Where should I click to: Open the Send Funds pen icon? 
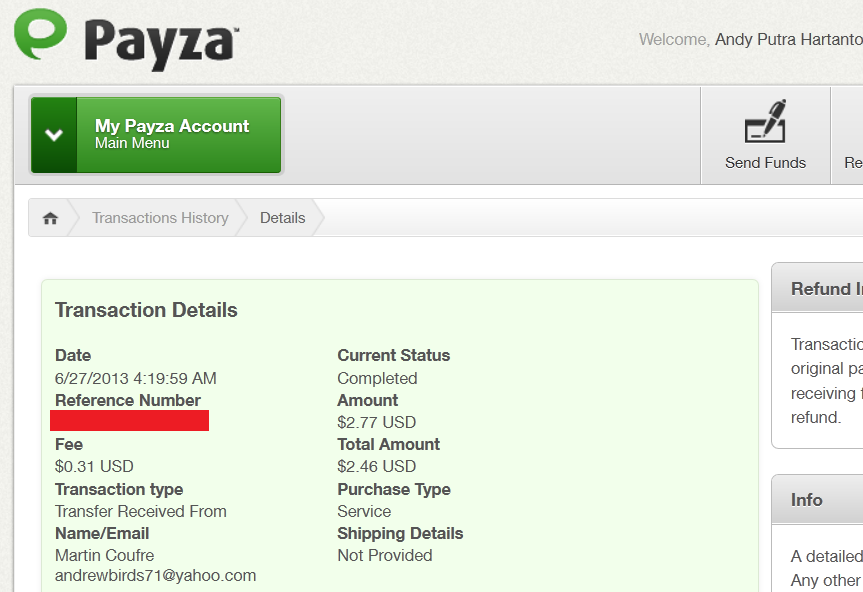coord(765,121)
